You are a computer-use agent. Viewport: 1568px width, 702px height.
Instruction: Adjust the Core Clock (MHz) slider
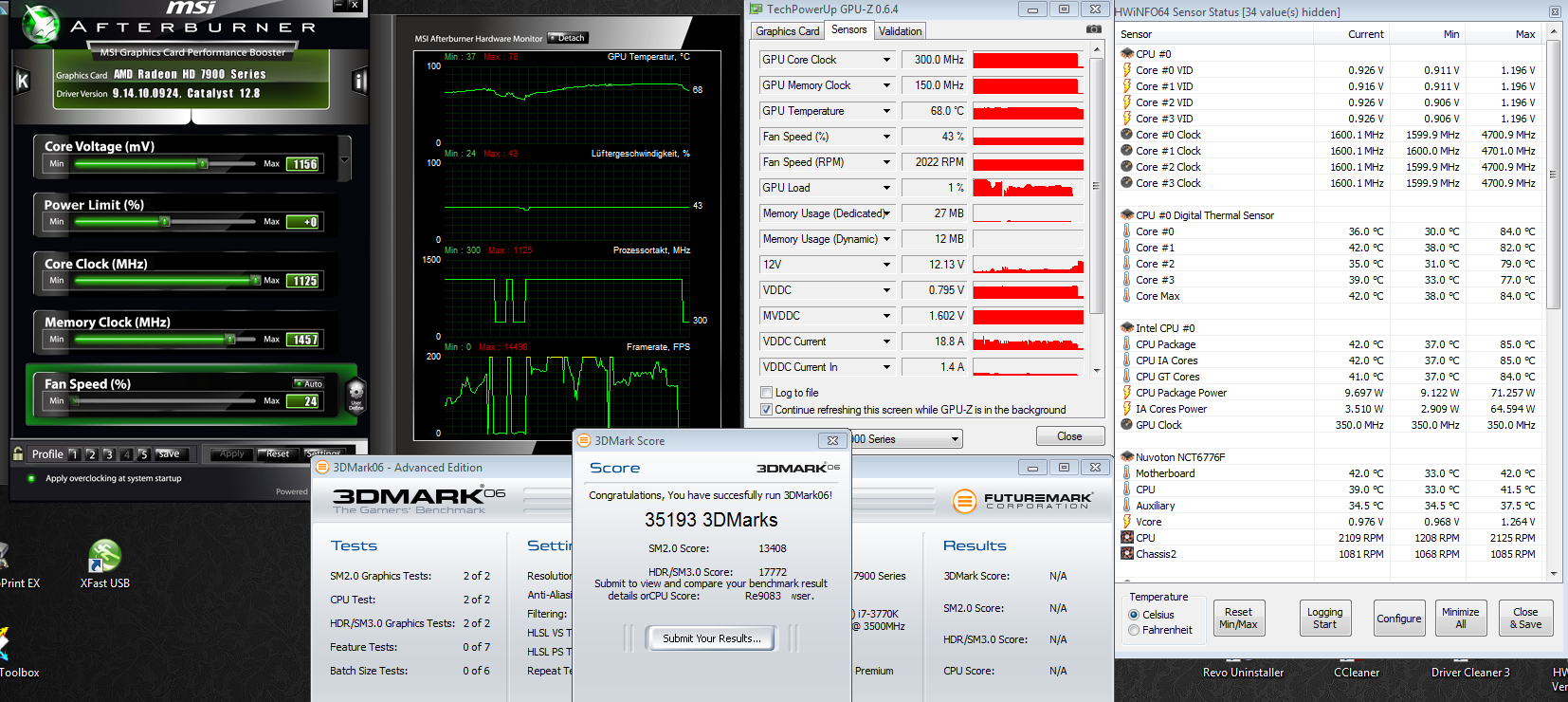tap(167, 281)
